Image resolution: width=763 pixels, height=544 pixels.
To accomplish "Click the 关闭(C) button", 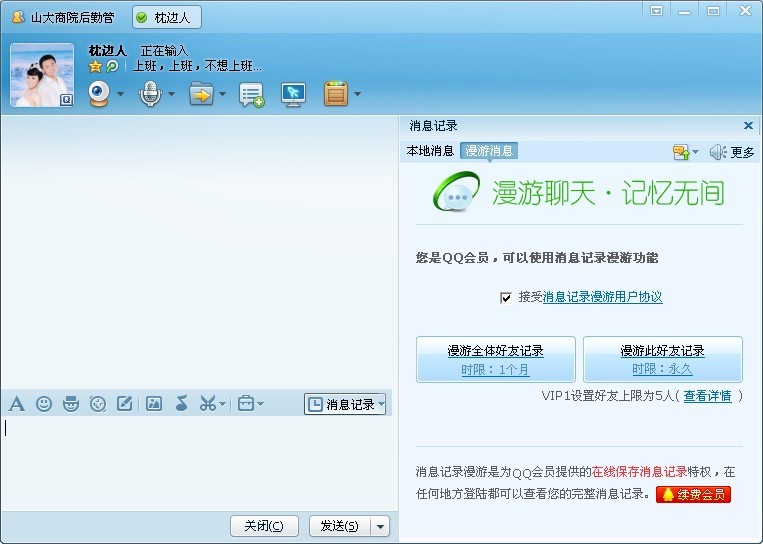I will 264,526.
